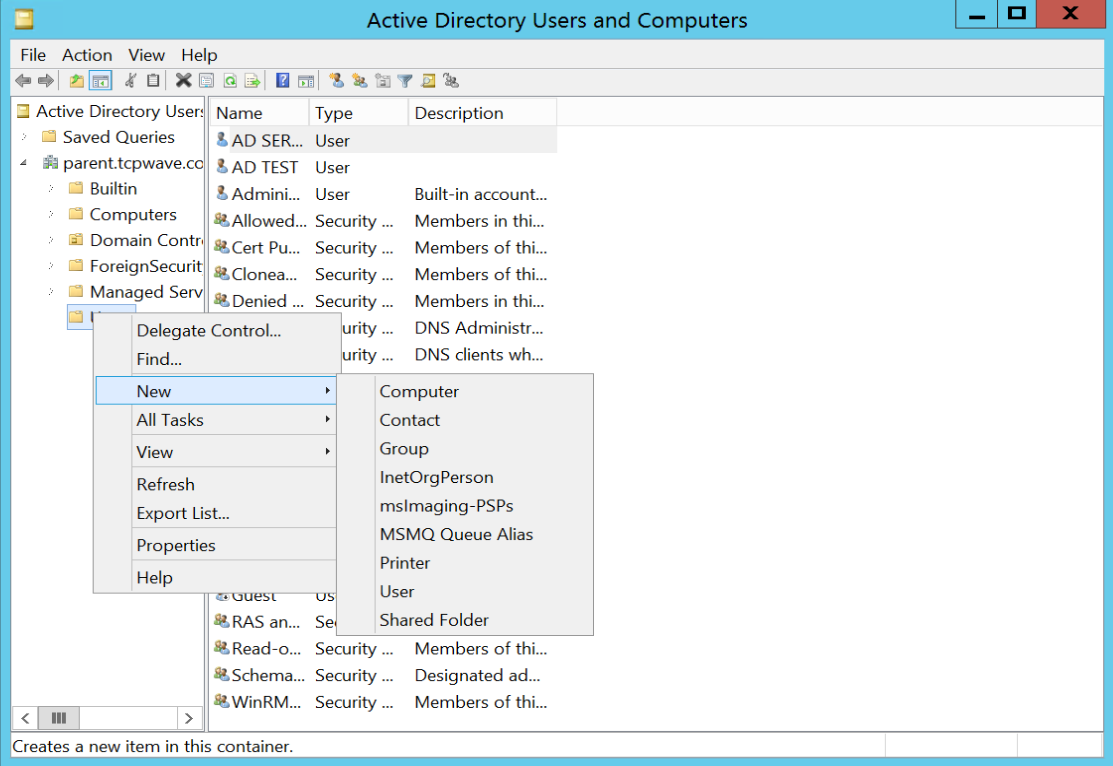Open Help via blue question-mark icon
1113x766 pixels.
click(283, 81)
